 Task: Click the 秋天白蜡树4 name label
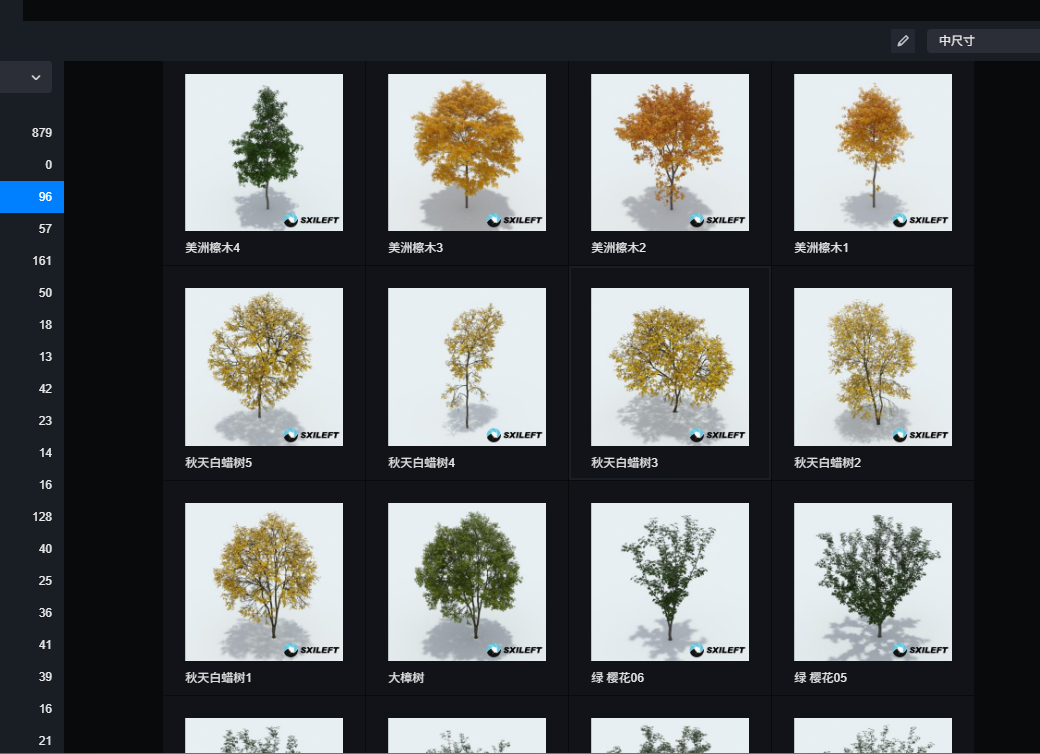pos(421,463)
